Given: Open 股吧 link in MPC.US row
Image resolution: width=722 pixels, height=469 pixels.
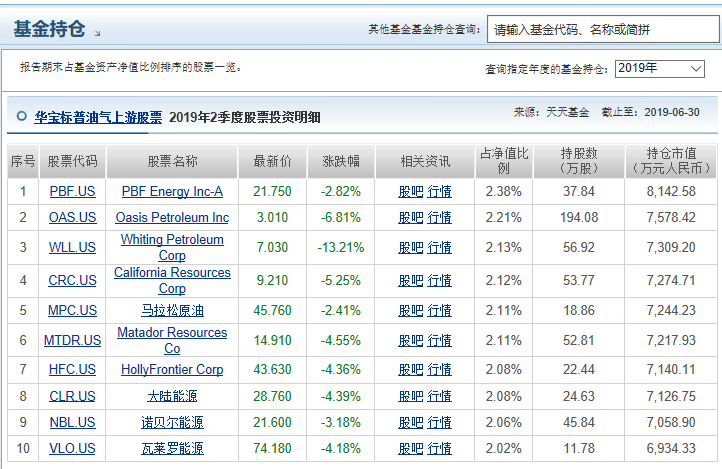Looking at the screenshot, I should [x=410, y=310].
